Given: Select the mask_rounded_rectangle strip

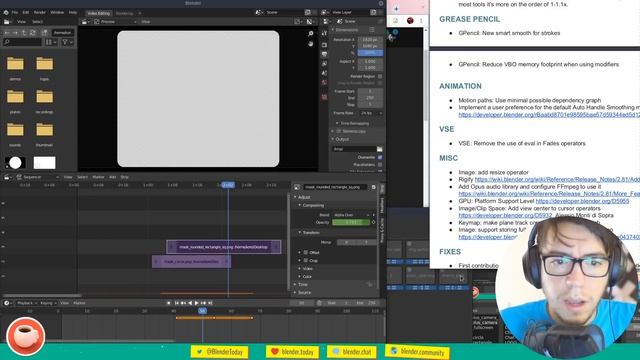Looking at the screenshot, I should coord(224,247).
